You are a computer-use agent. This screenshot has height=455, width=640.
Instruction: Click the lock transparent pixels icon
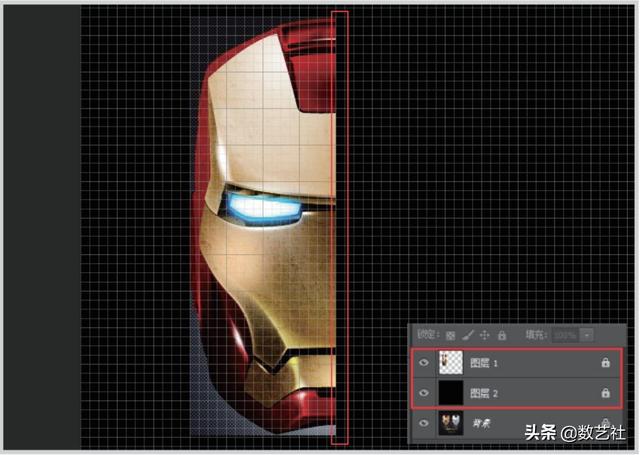(x=450, y=335)
